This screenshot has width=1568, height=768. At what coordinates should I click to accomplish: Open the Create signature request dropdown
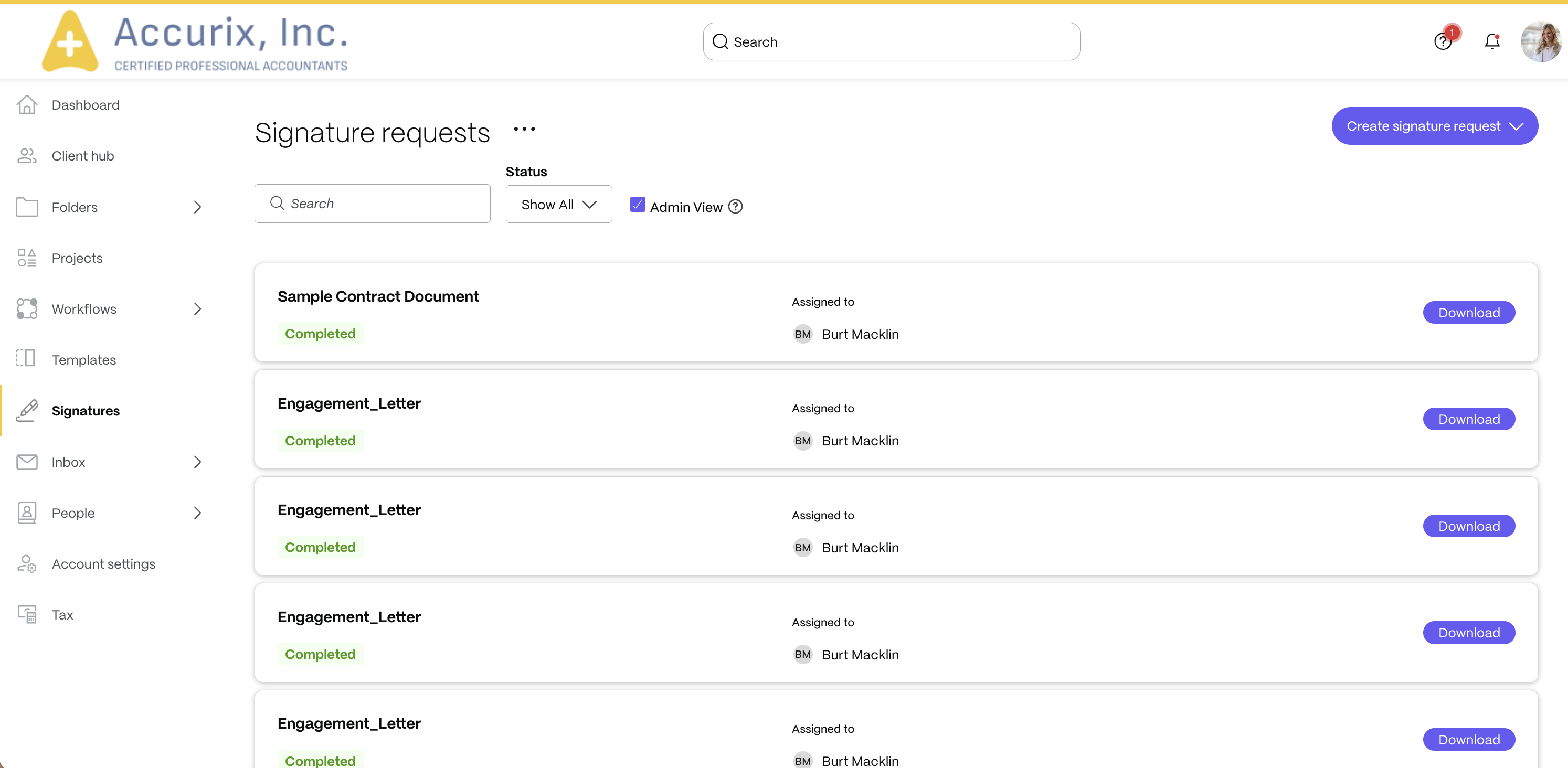[x=1435, y=126]
